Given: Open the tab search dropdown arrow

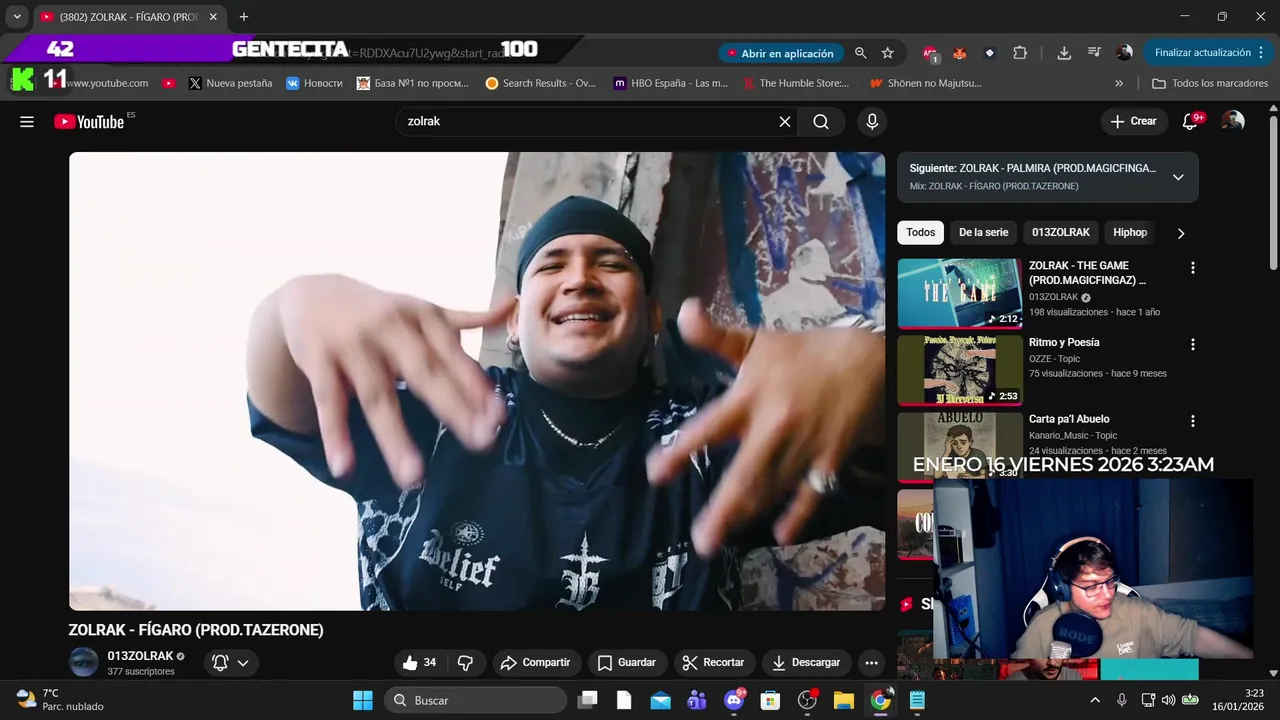Looking at the screenshot, I should [x=17, y=17].
